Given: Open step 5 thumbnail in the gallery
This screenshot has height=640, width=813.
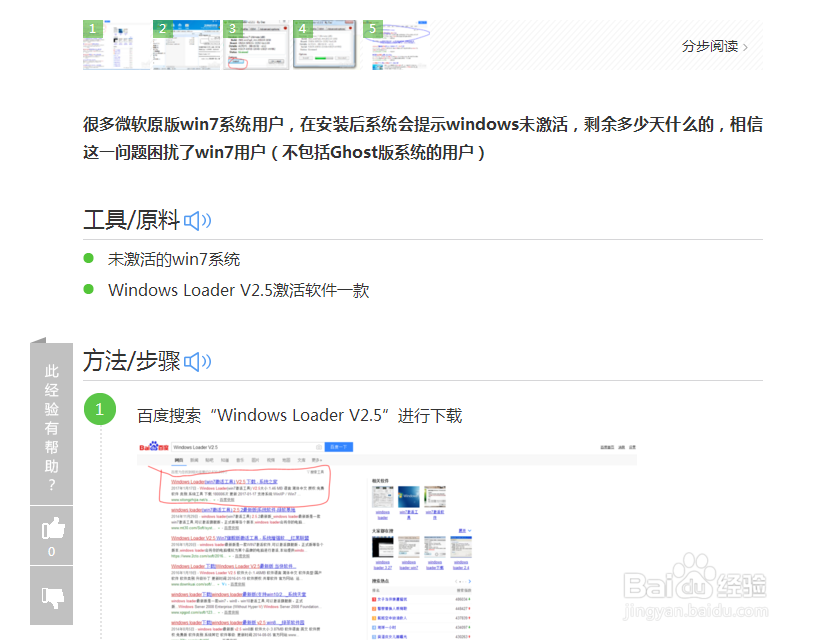Looking at the screenshot, I should (x=397, y=45).
